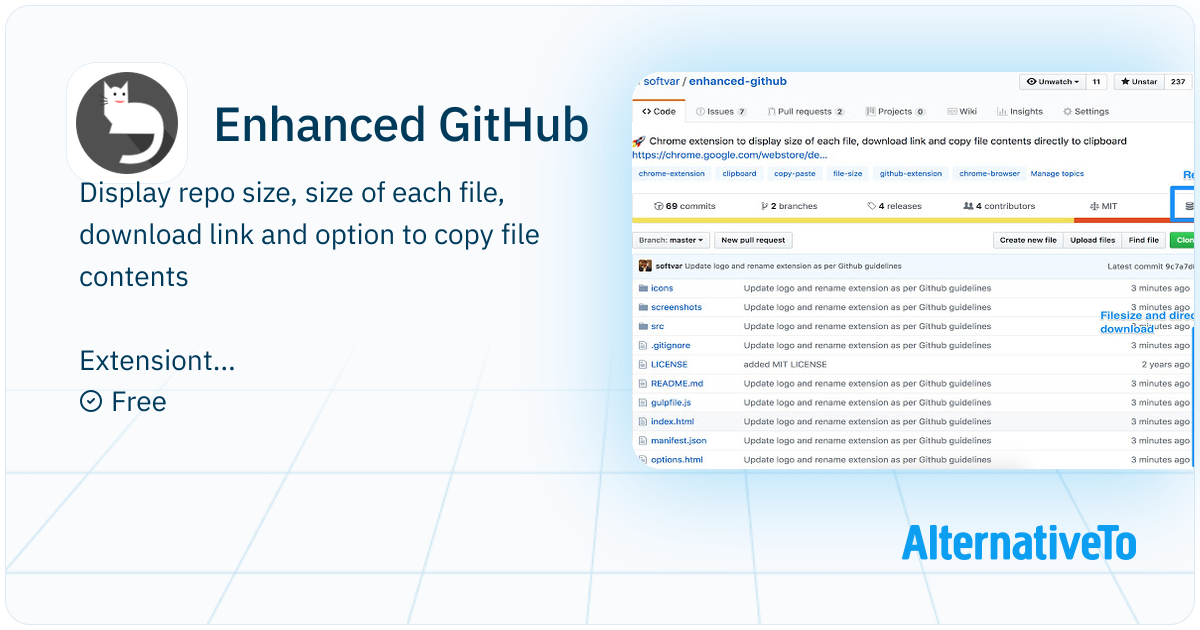1200x630 pixels.
Task: Open the screenshots folder
Action: (676, 307)
